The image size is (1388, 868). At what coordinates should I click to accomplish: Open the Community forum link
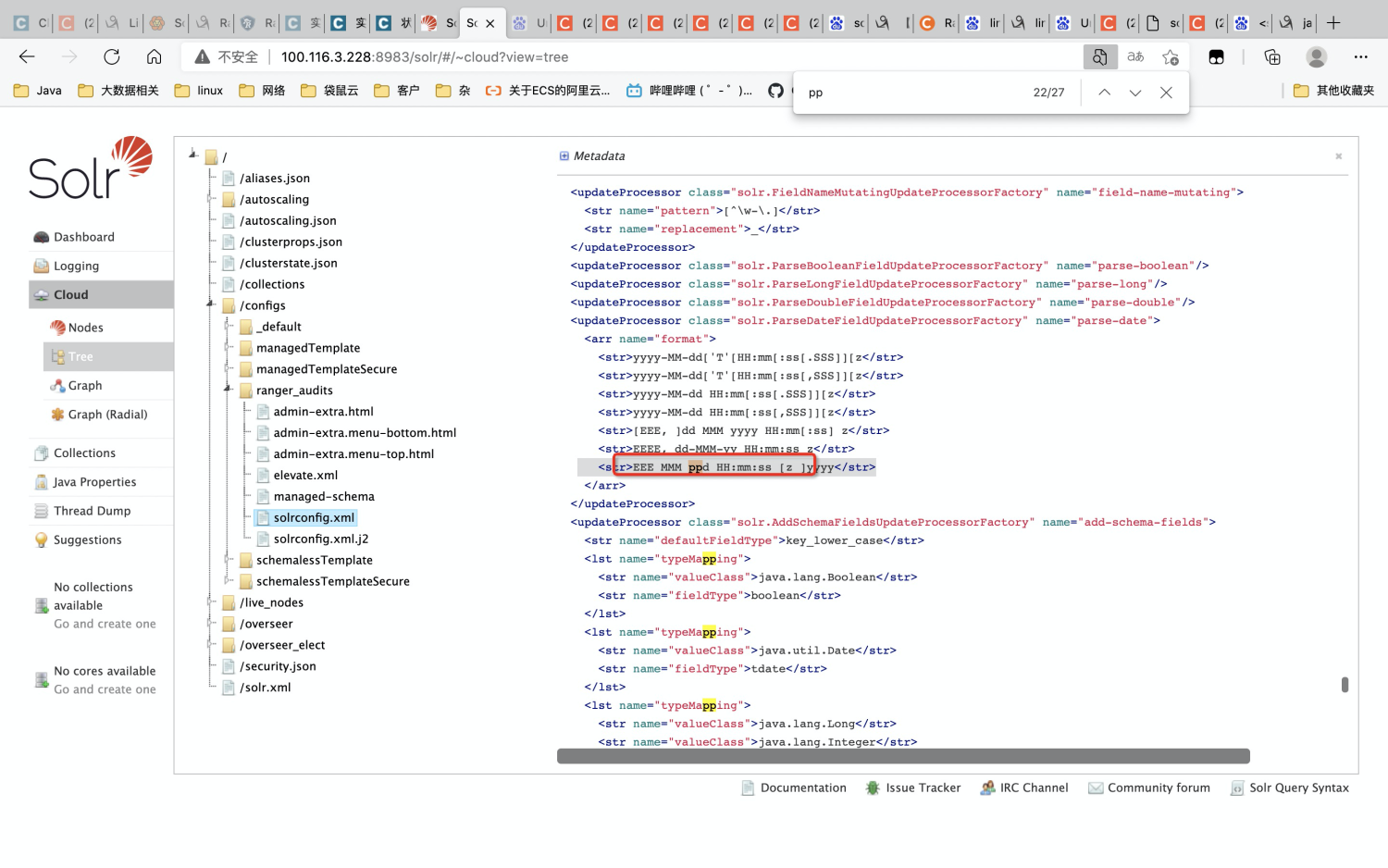[x=1159, y=787]
